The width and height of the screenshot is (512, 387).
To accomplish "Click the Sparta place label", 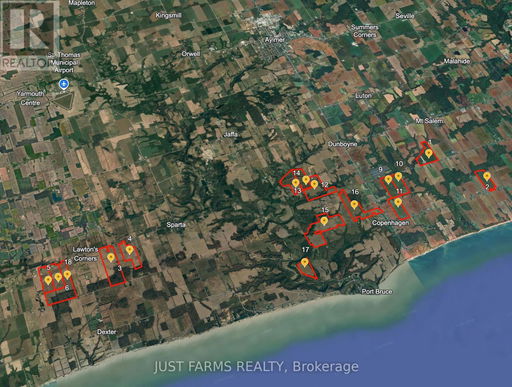I will click(176, 225).
